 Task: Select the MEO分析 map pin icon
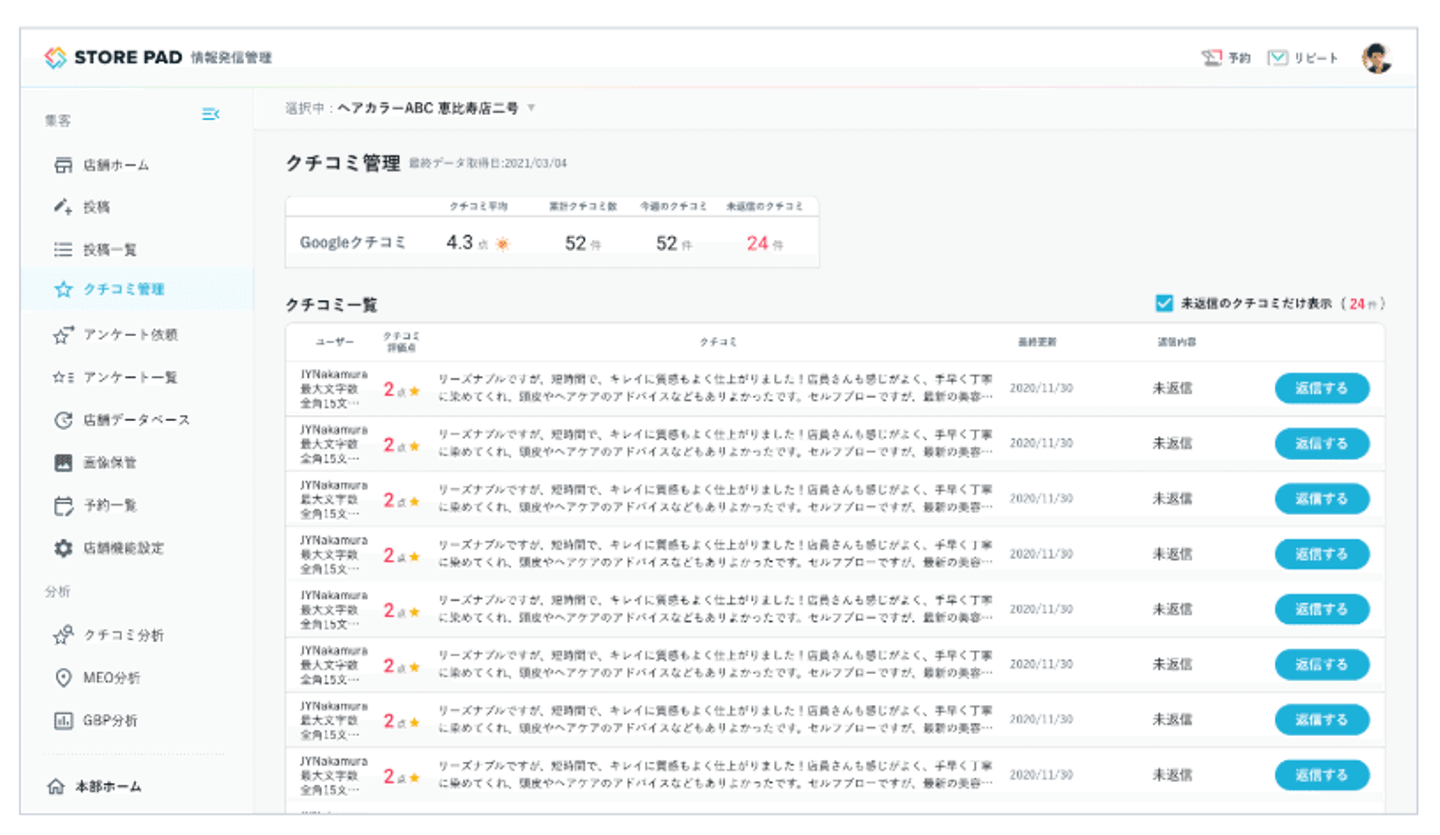coord(63,678)
